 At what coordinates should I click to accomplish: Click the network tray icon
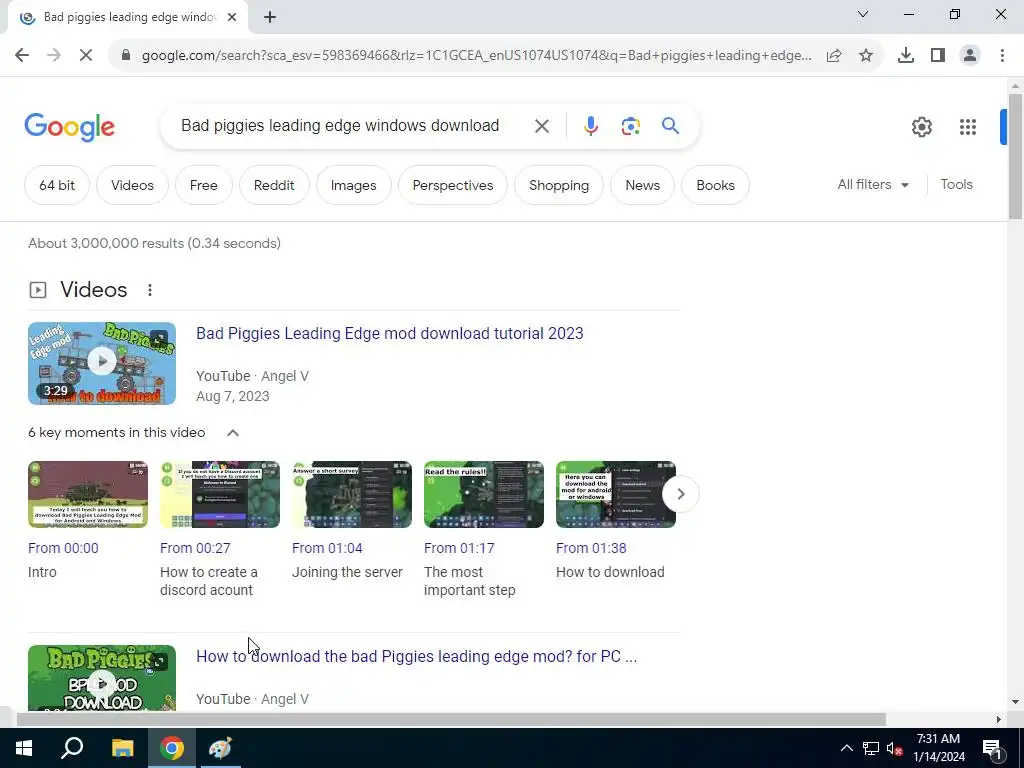(x=871, y=748)
